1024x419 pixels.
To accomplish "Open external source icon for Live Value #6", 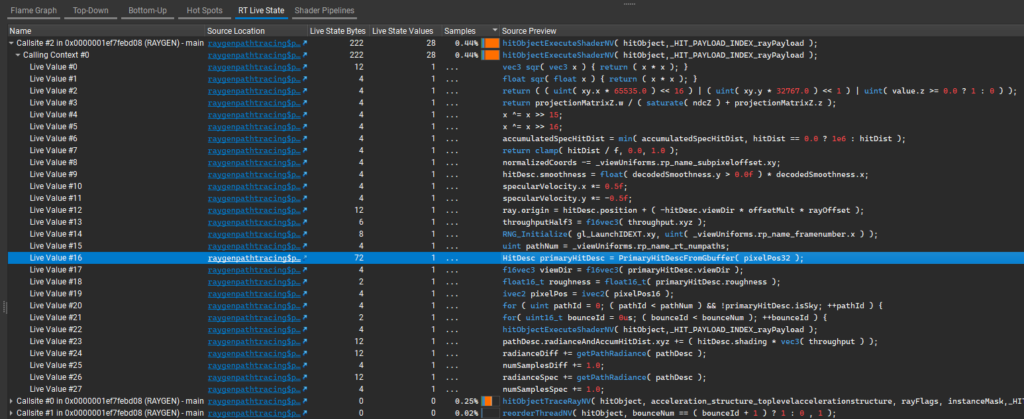I will coord(304,138).
